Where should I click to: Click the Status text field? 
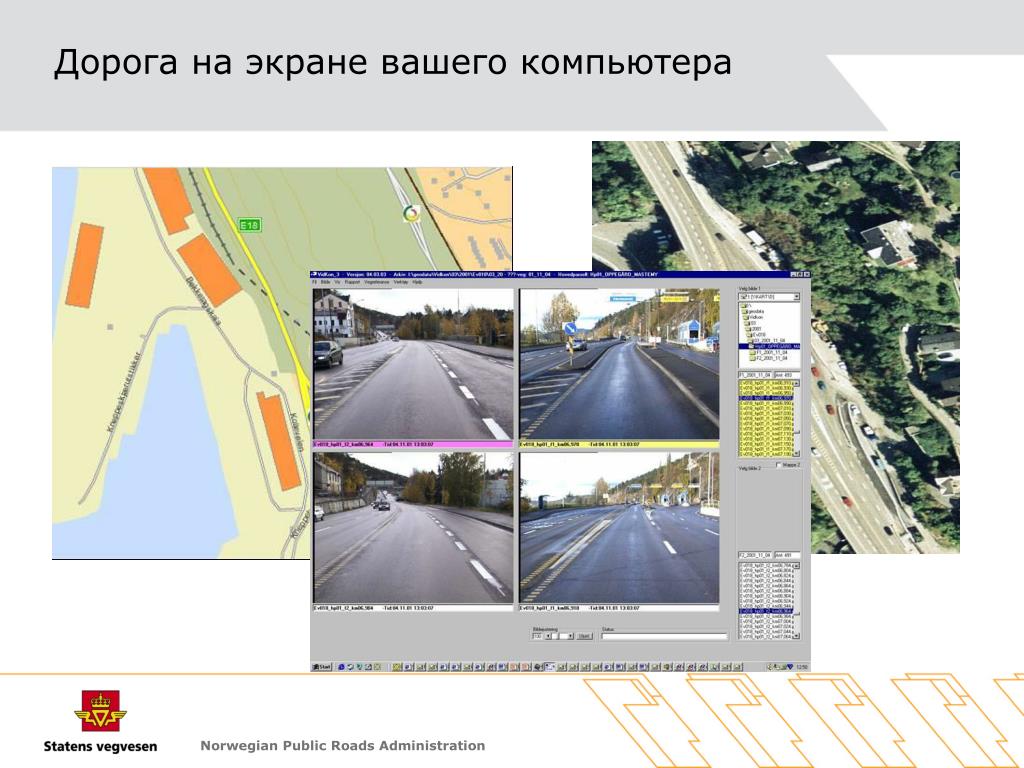click(x=664, y=636)
